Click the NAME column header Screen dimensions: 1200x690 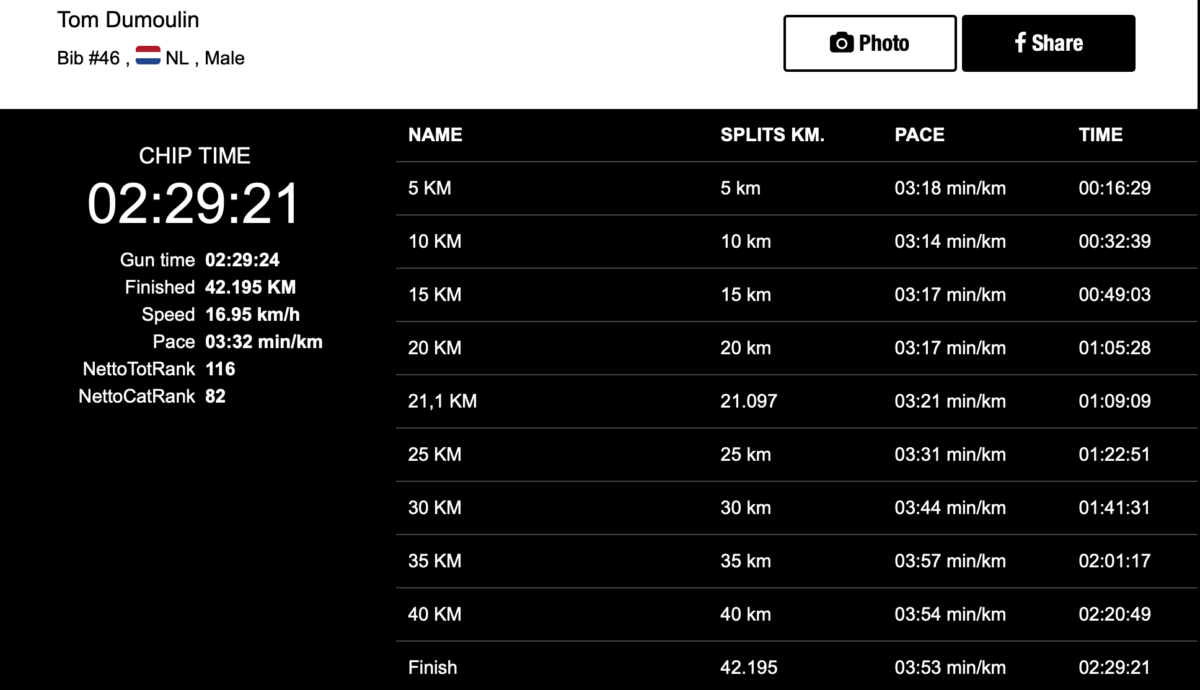point(435,135)
